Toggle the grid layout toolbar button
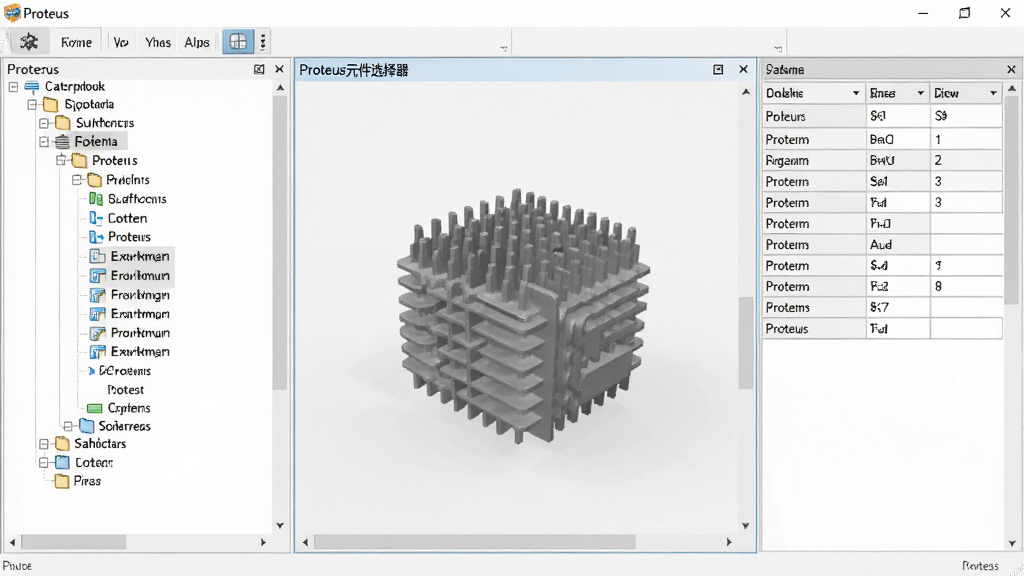Viewport: 1024px width, 576px height. click(238, 42)
